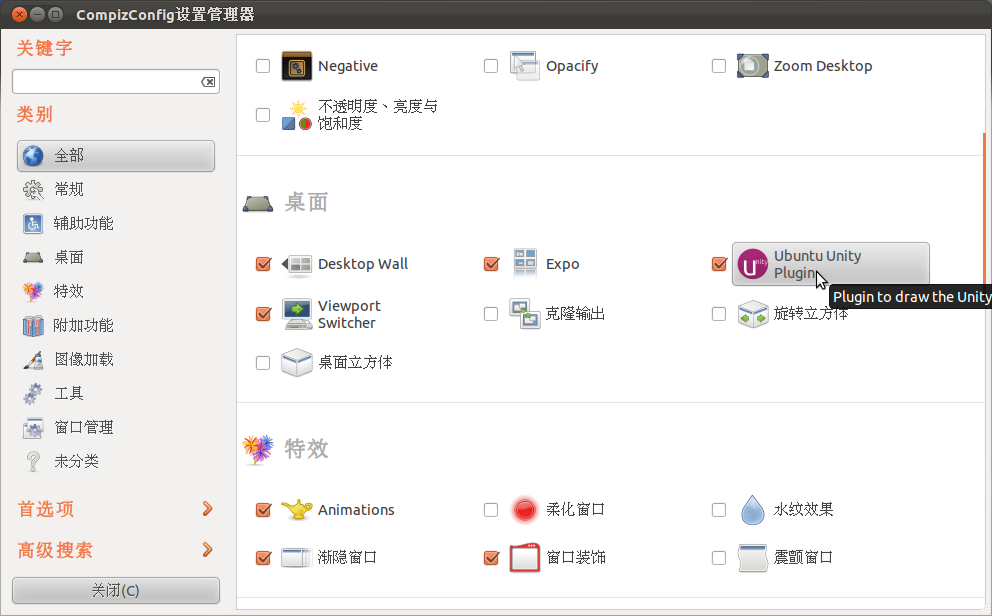This screenshot has height=616, width=992.
Task: Click the 工具 icon in sidebar
Action: point(33,393)
